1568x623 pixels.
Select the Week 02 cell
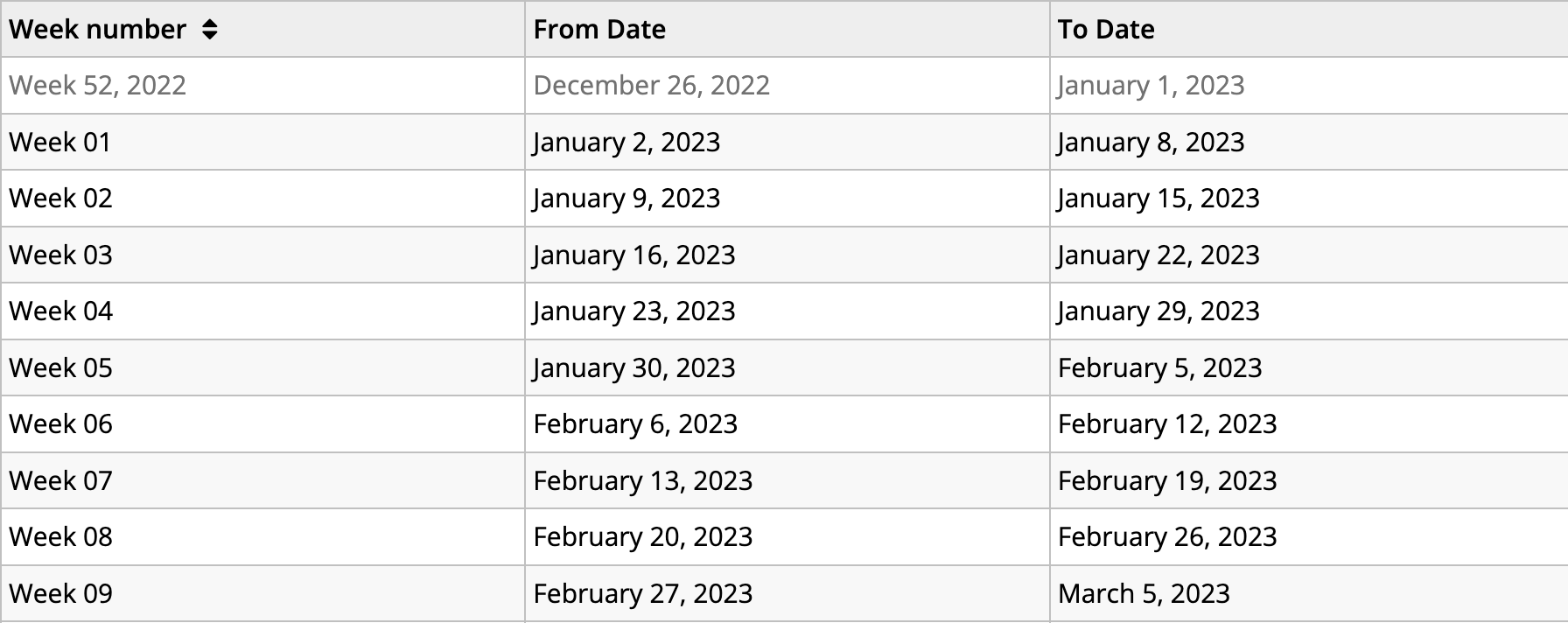[60, 199]
